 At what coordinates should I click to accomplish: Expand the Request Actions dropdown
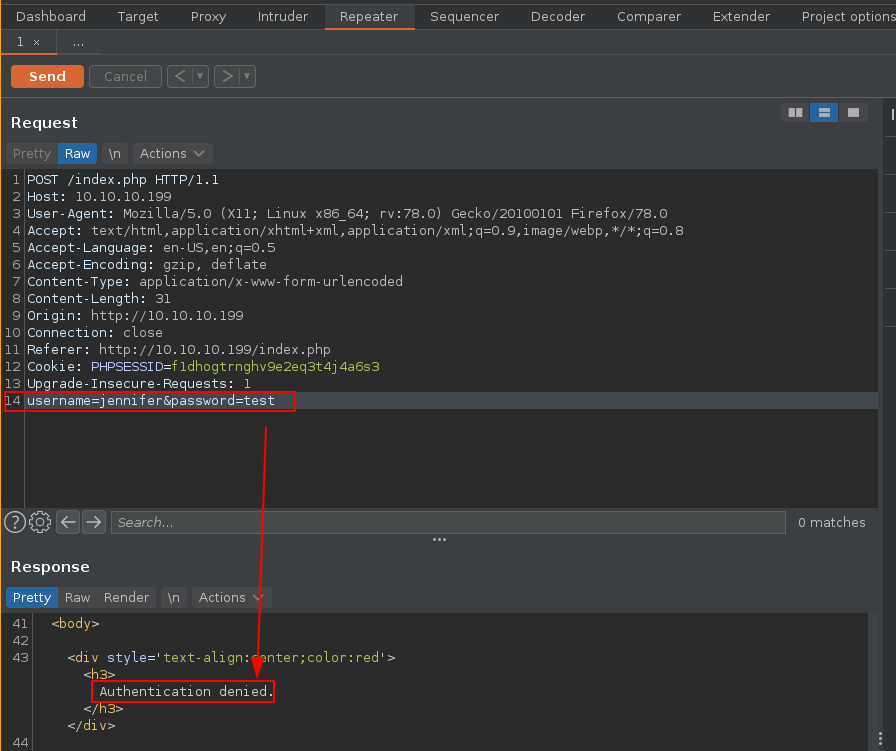172,153
